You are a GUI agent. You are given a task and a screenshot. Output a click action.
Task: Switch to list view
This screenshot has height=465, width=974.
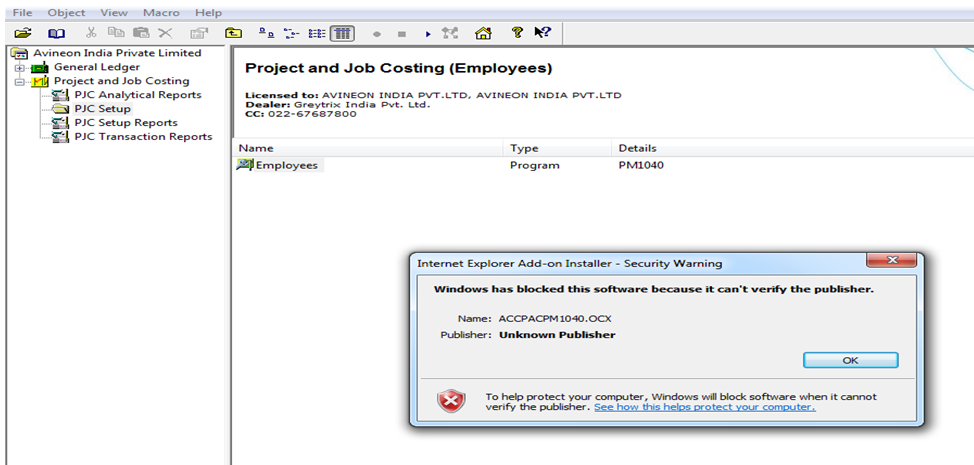coord(317,34)
